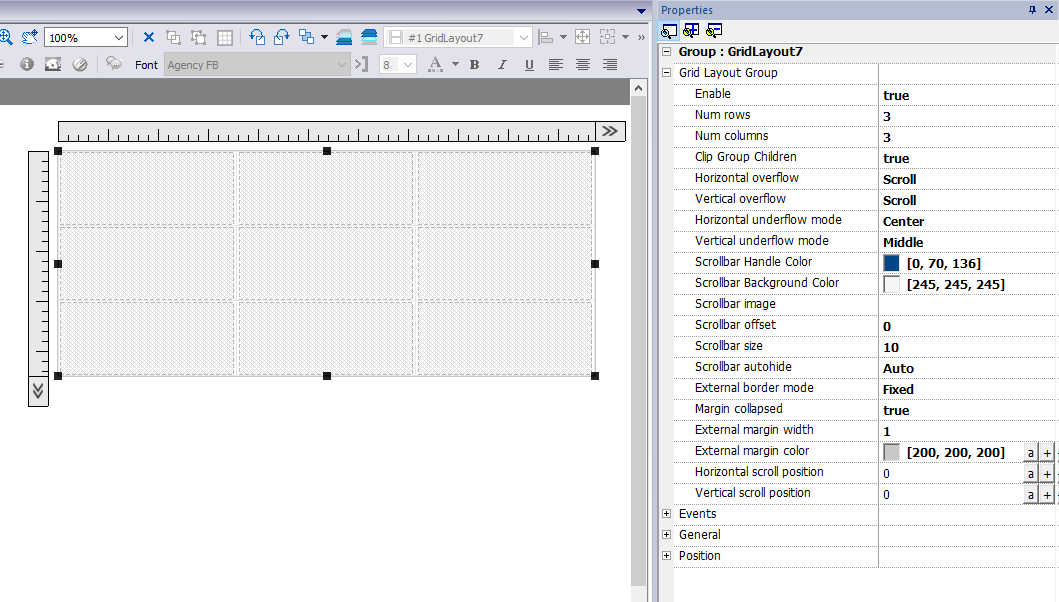Click the double-arrow button at ruler's right end
This screenshot has height=602, width=1059.
[x=610, y=131]
